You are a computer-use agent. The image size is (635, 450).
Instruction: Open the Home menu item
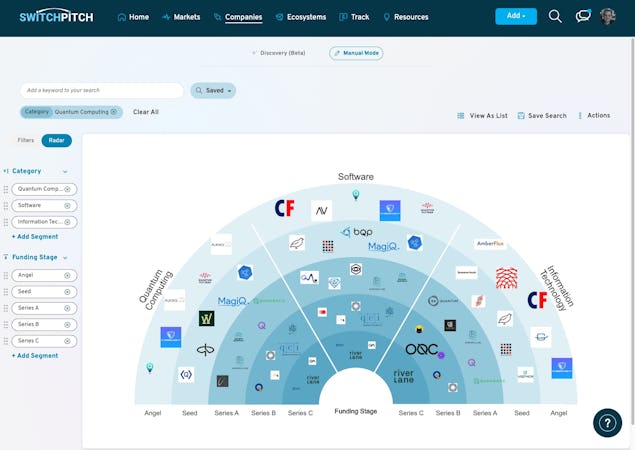pos(133,17)
